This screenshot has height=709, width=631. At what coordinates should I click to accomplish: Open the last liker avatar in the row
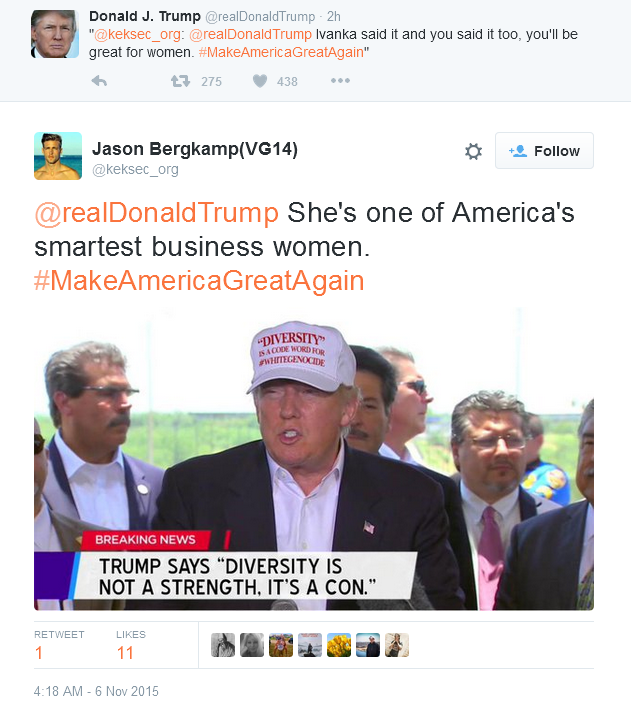[x=397, y=645]
